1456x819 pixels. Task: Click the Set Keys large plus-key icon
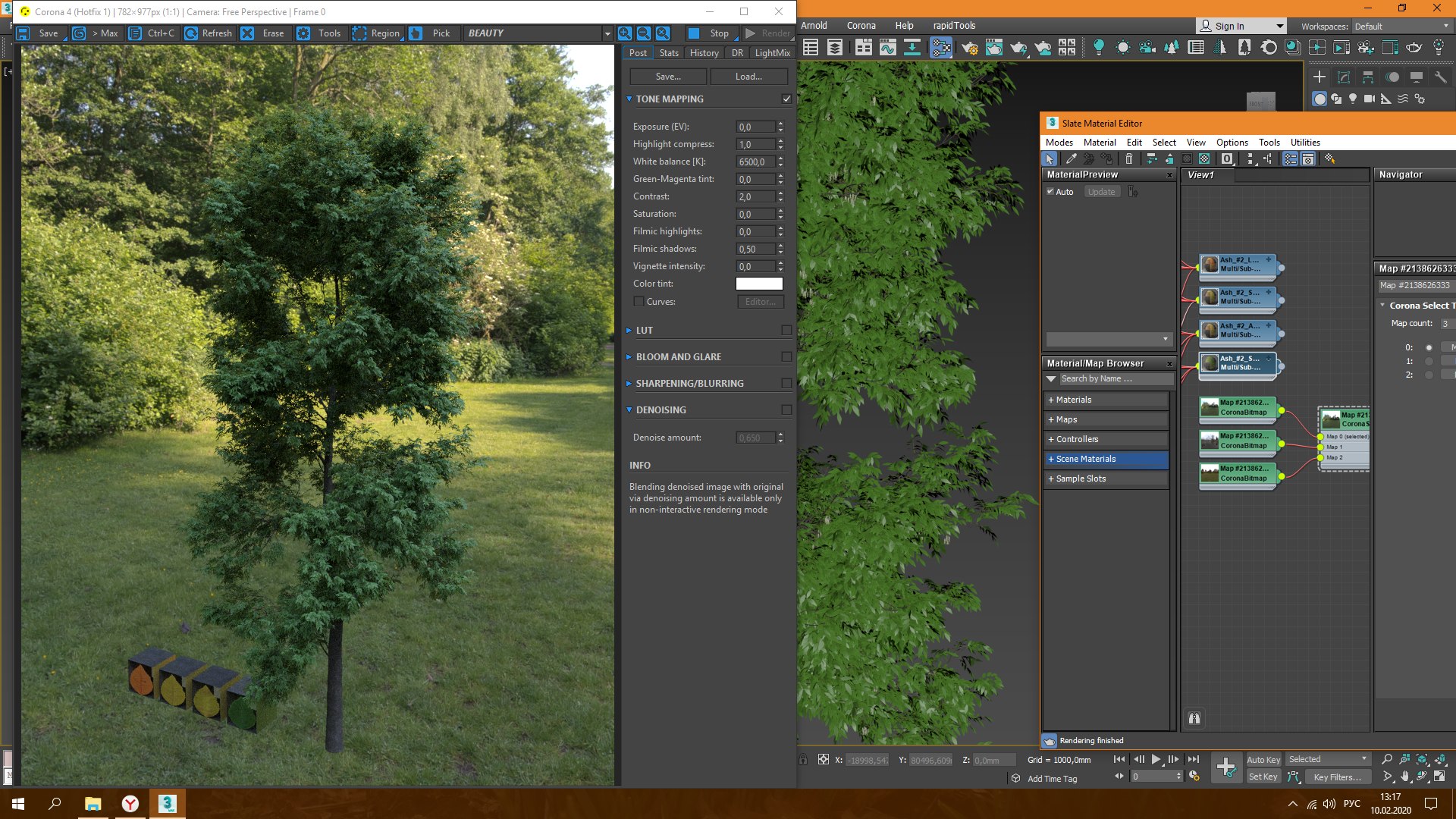click(1225, 767)
